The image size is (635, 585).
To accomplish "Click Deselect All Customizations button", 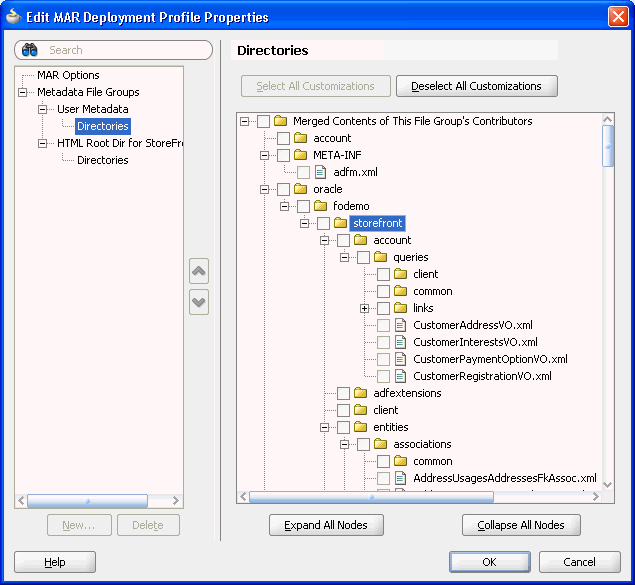I will click(x=477, y=86).
